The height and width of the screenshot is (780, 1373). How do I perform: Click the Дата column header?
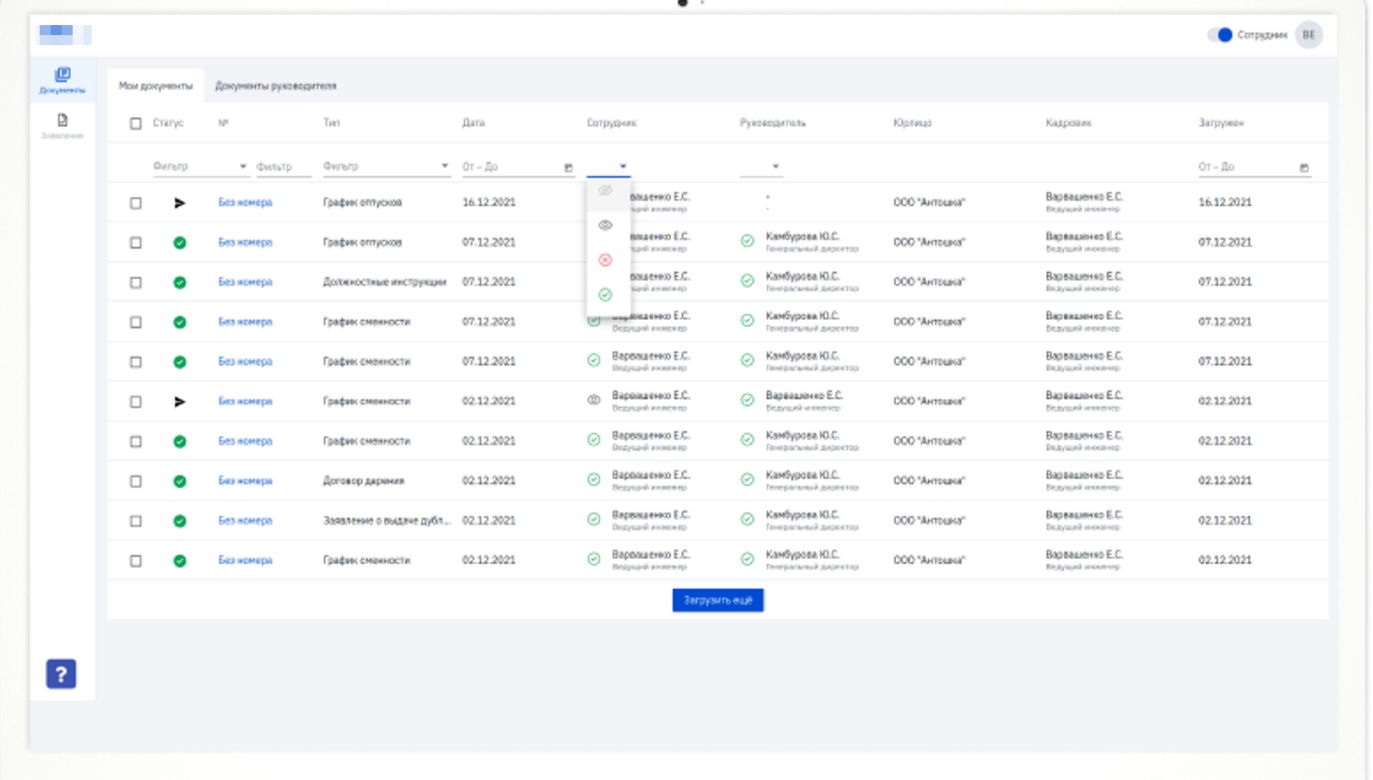tap(474, 124)
